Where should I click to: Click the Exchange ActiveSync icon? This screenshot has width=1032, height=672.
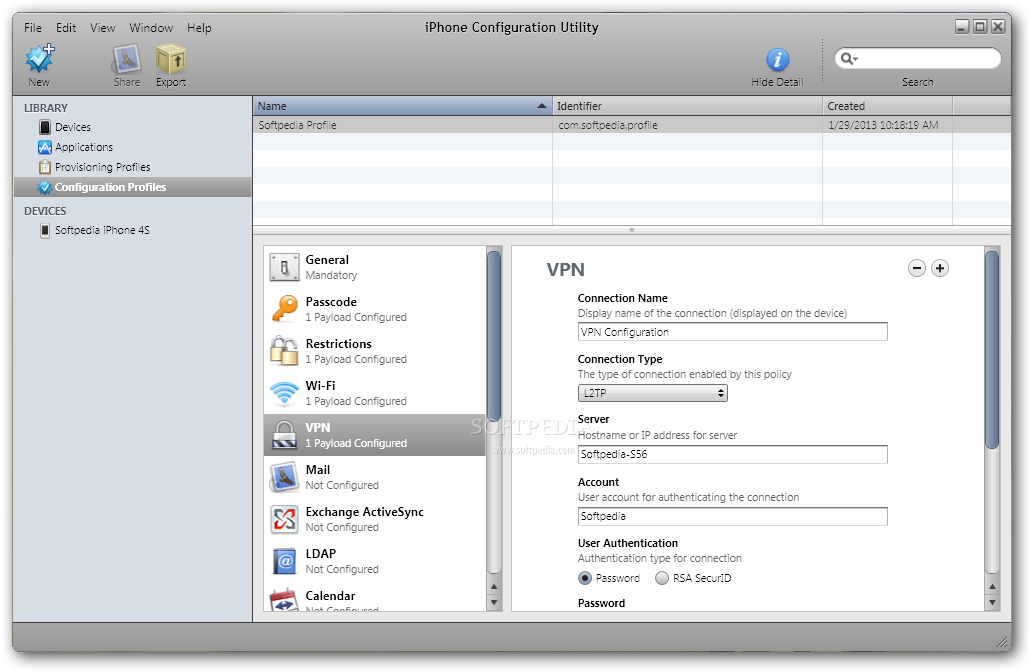284,519
